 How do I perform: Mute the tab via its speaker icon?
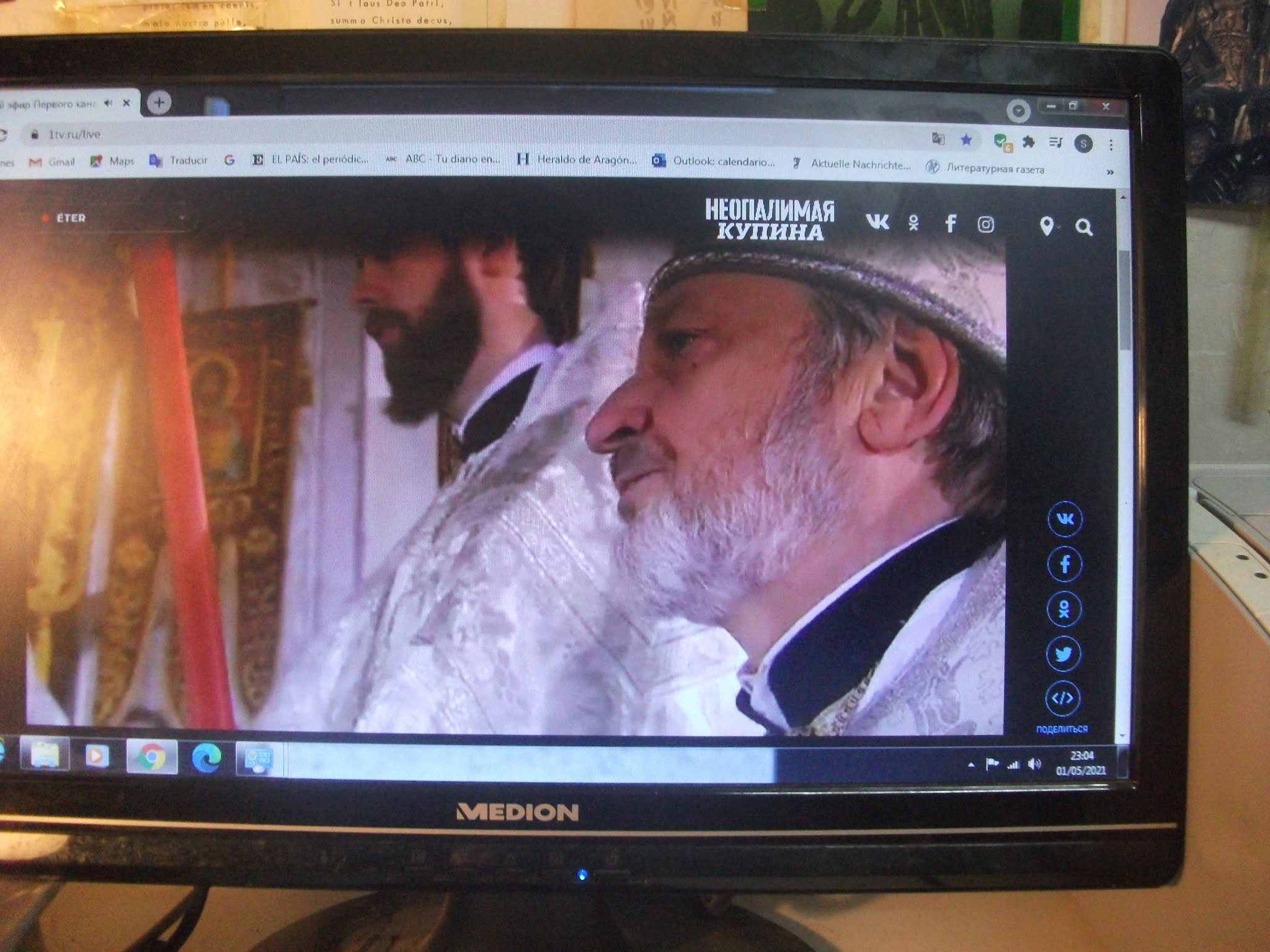[x=109, y=104]
